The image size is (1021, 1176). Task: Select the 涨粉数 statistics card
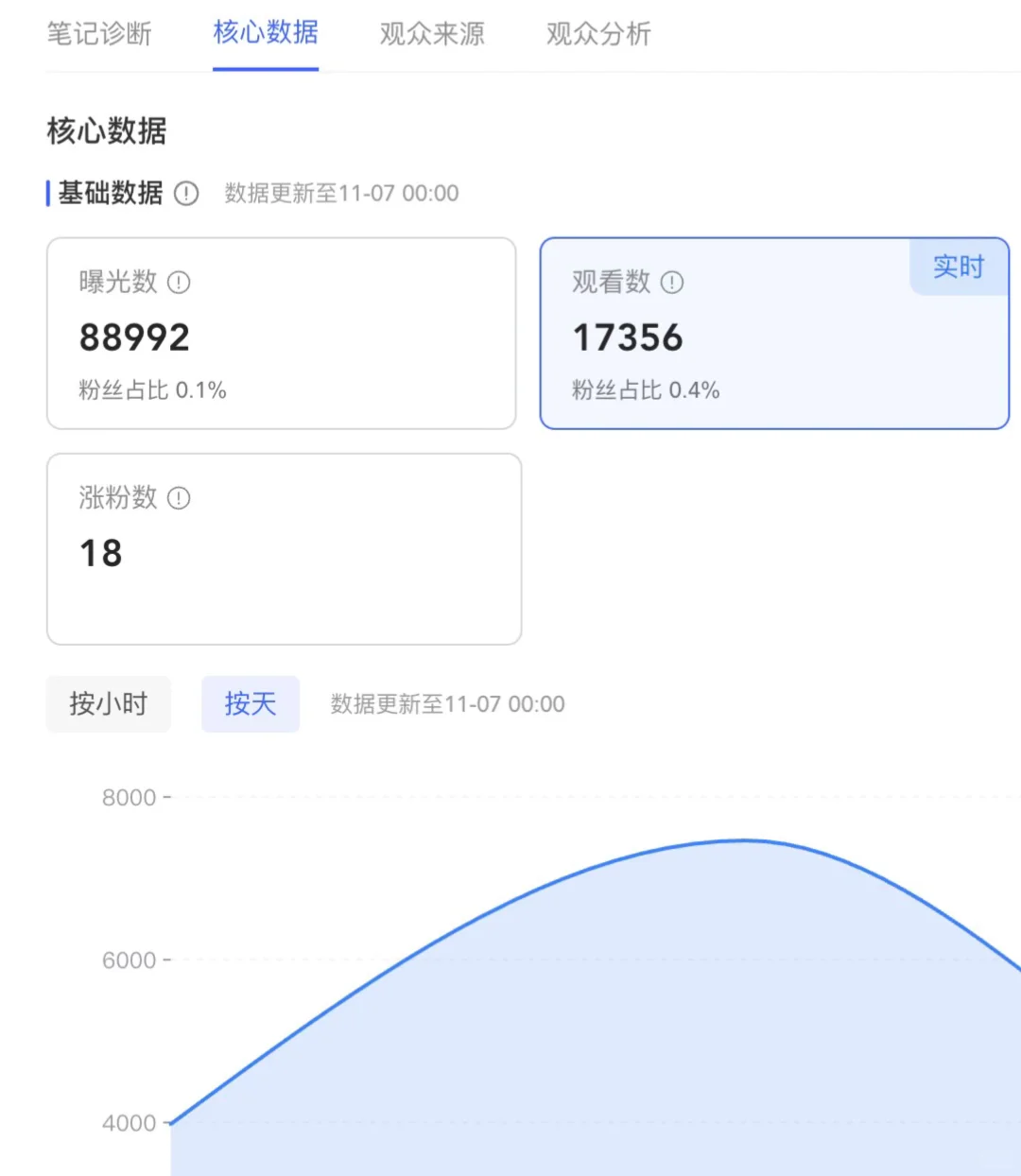click(284, 548)
